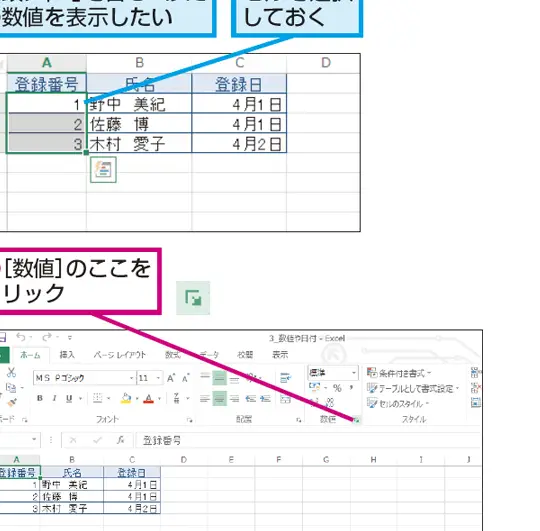Click cell 佐藤 博 in top sheet
540x531 pixels.
139,124
